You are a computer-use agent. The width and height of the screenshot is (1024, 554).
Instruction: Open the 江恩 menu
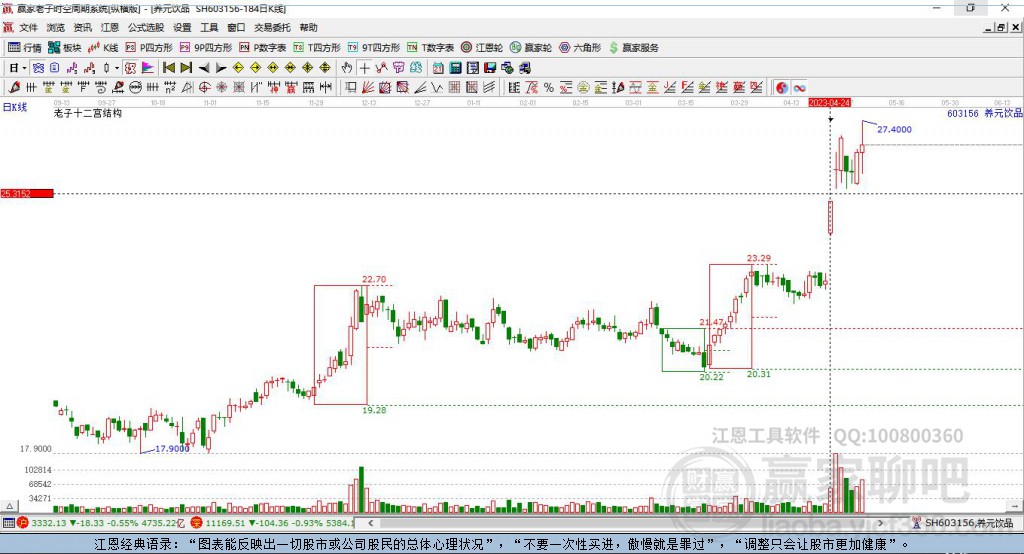[110, 27]
